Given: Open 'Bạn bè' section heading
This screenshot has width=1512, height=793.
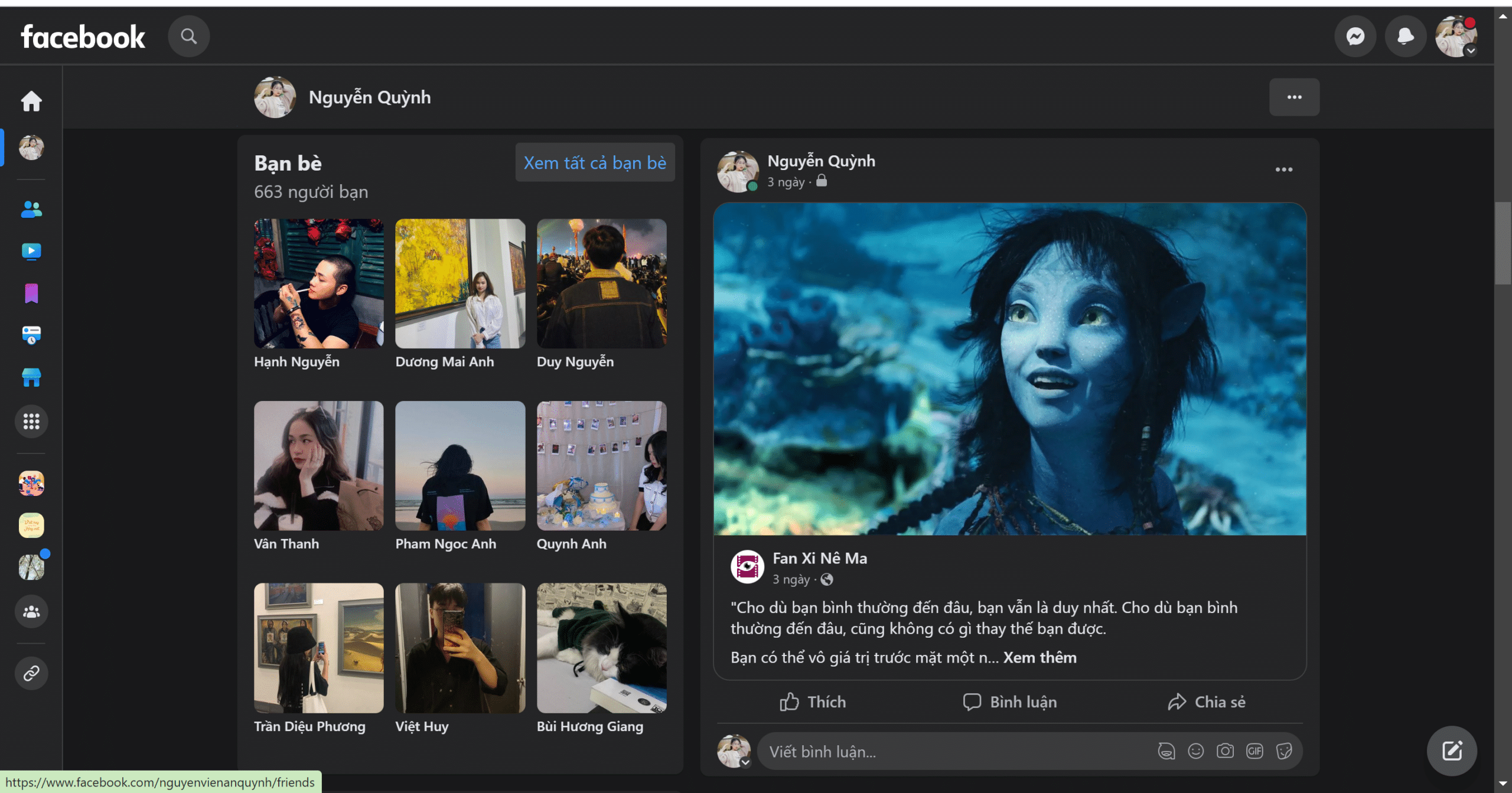Looking at the screenshot, I should 288,164.
